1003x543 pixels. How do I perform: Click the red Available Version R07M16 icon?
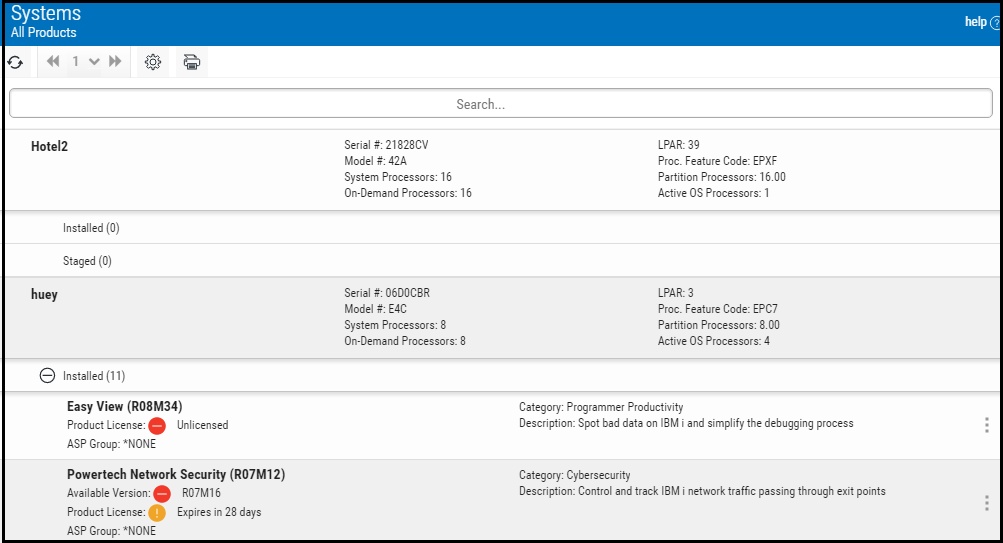(x=162, y=493)
